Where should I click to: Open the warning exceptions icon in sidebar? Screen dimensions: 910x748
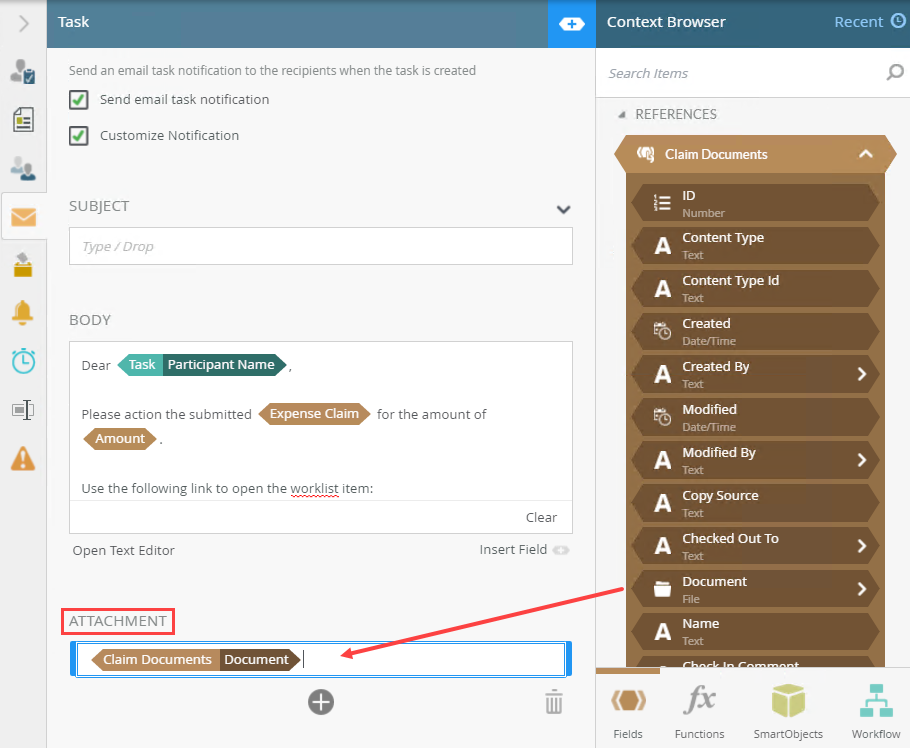click(23, 458)
